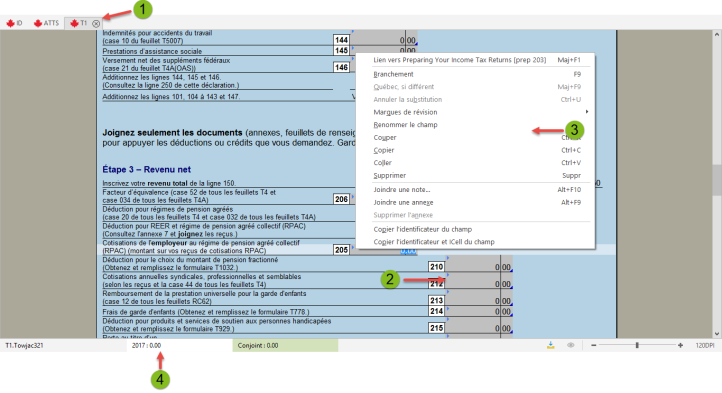Click the zoom out minus icon
Viewport: 722px width, 393px height.
[x=594, y=345]
